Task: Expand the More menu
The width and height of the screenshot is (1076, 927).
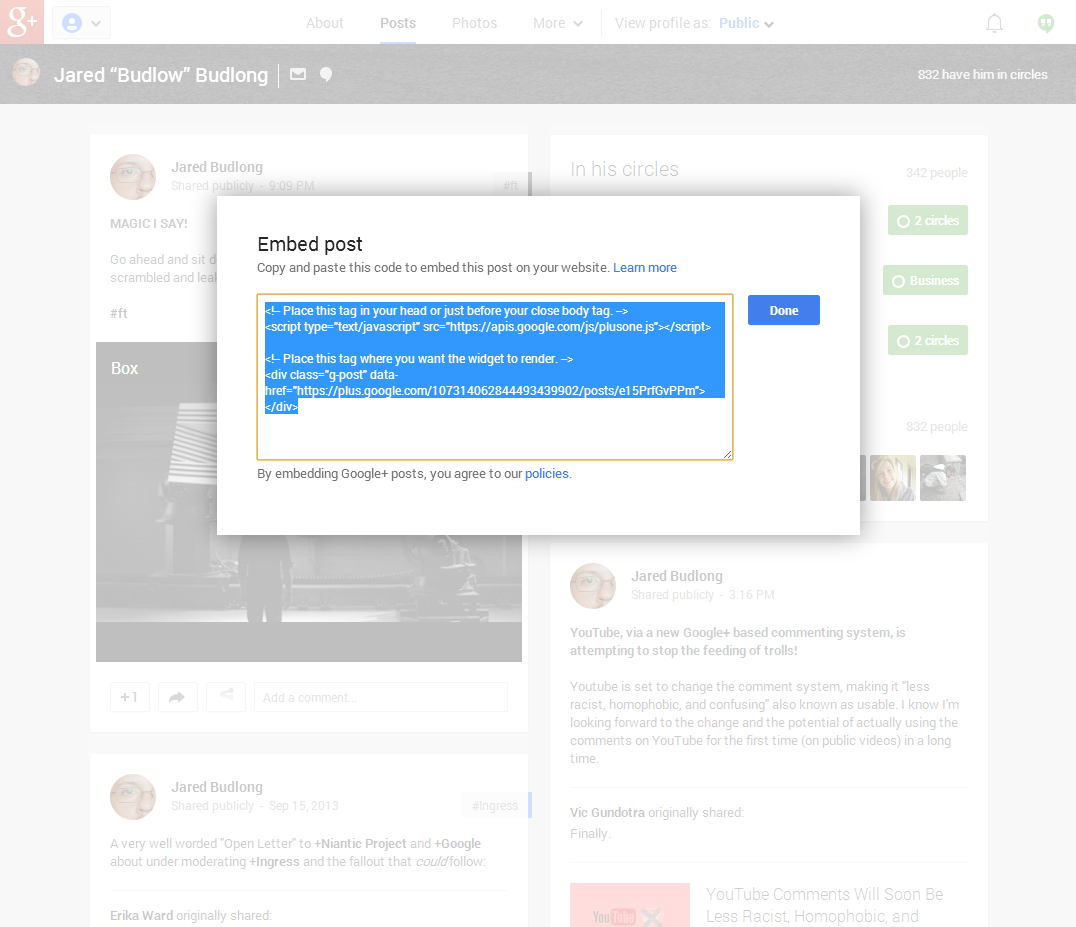Action: click(x=557, y=23)
